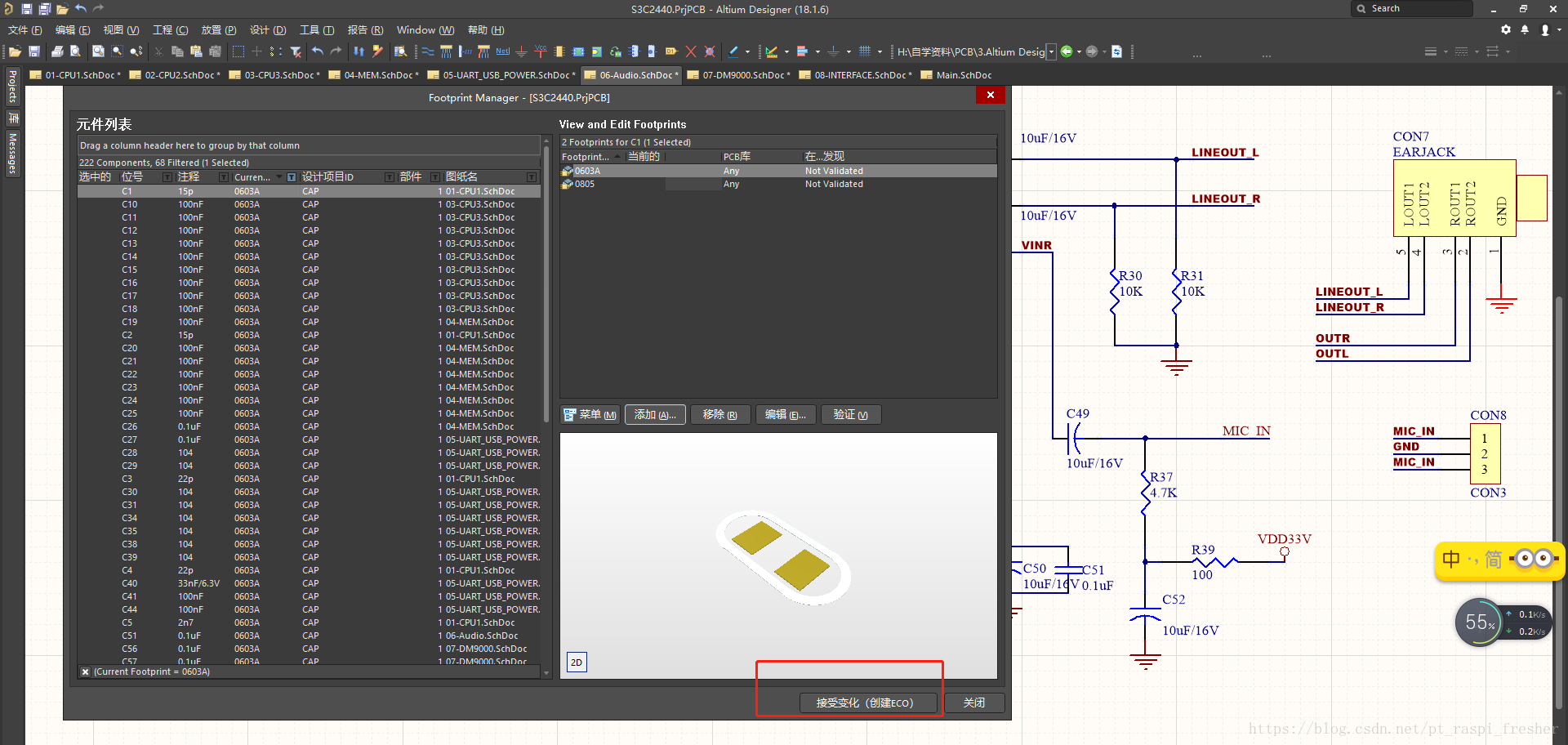Open Print Preview from the toolbar
The width and height of the screenshot is (1568, 745).
[75, 51]
